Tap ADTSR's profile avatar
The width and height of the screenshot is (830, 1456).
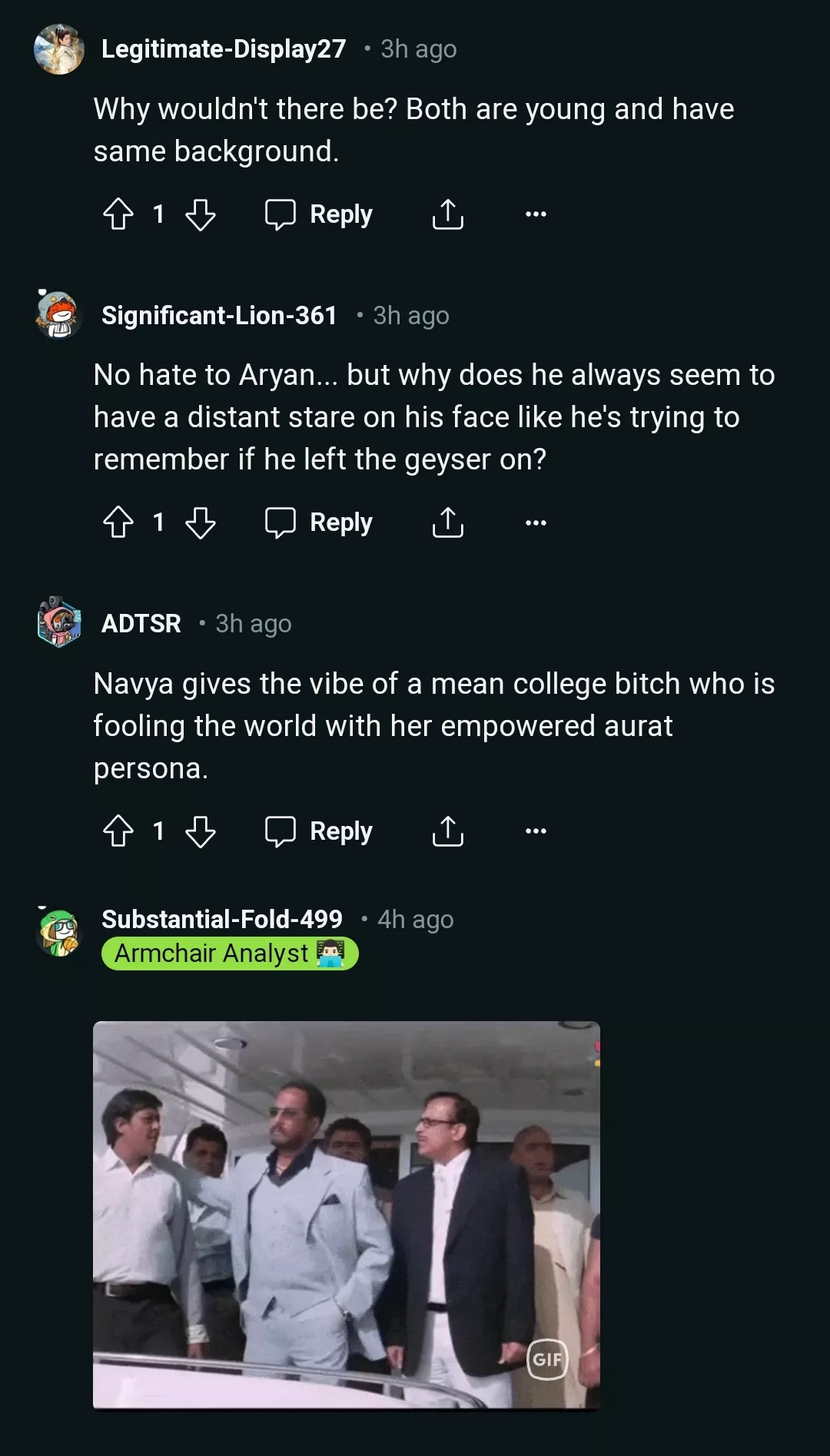(x=59, y=622)
